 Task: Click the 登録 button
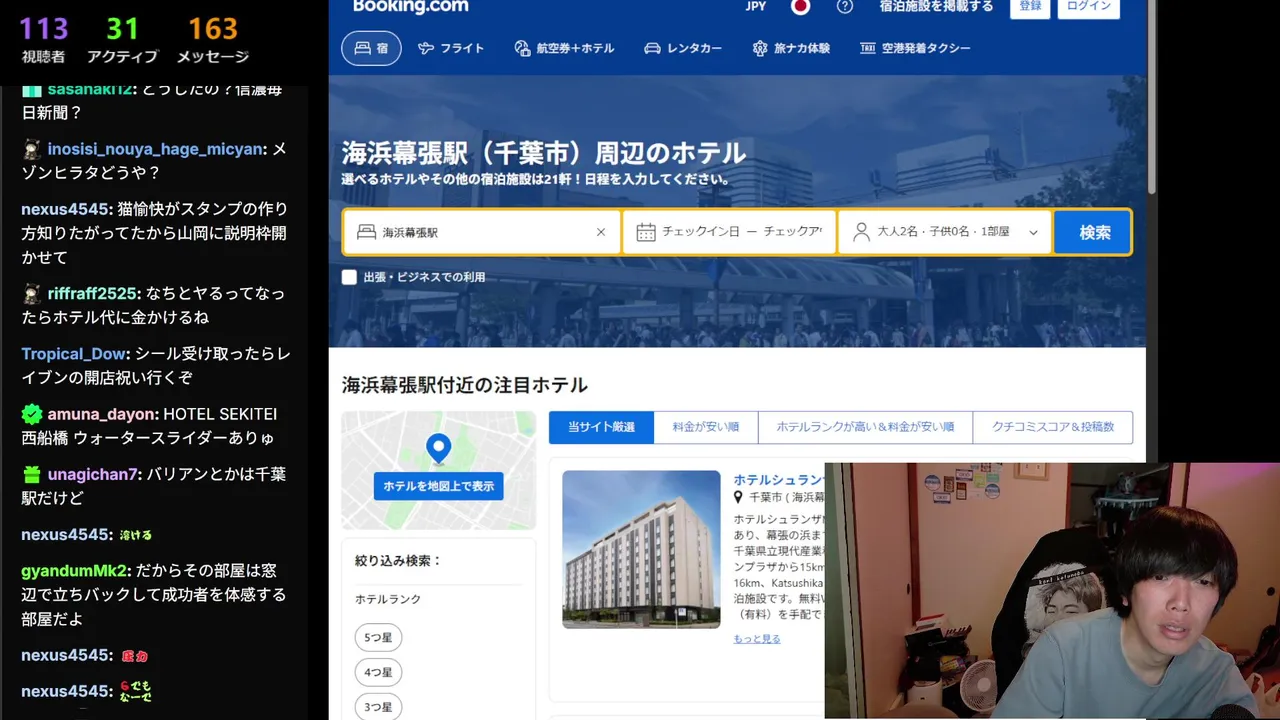point(1030,7)
